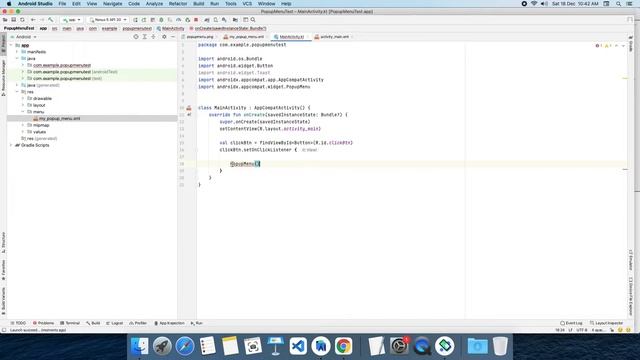Expand the values folder
640x360 pixels.
(x=23, y=132)
